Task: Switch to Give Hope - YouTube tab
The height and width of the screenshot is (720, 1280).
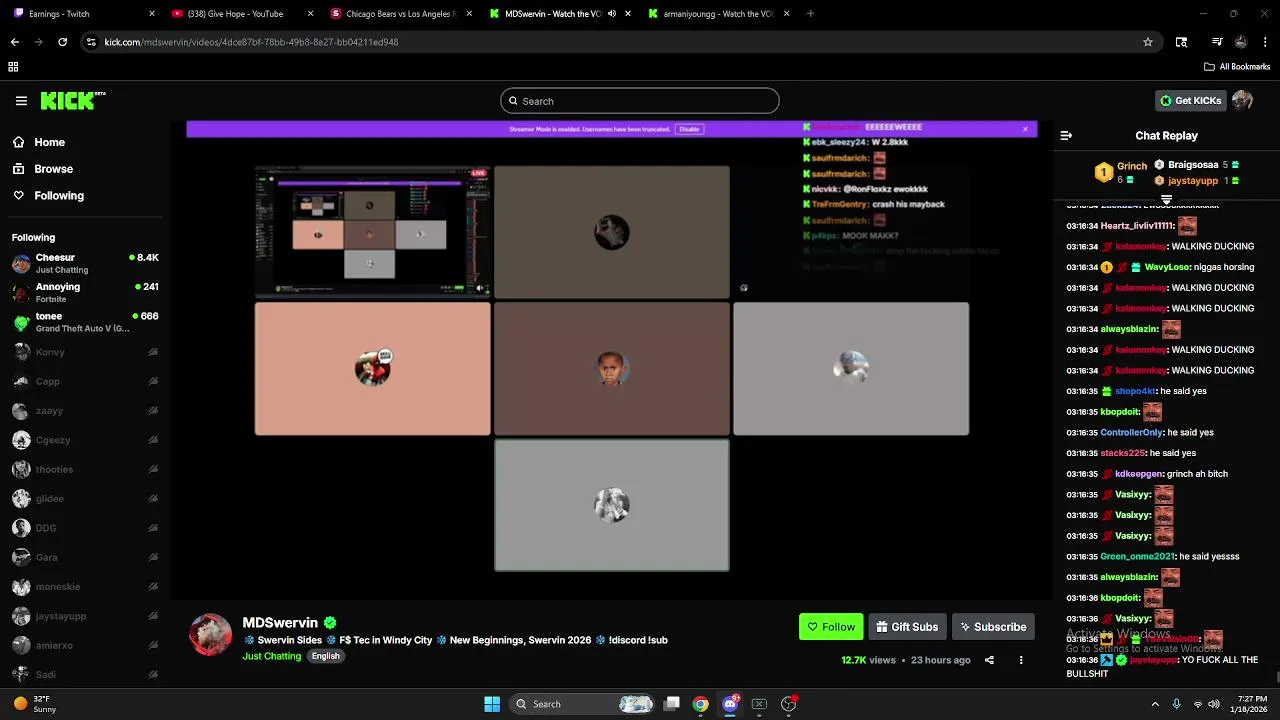Action: click(241, 14)
